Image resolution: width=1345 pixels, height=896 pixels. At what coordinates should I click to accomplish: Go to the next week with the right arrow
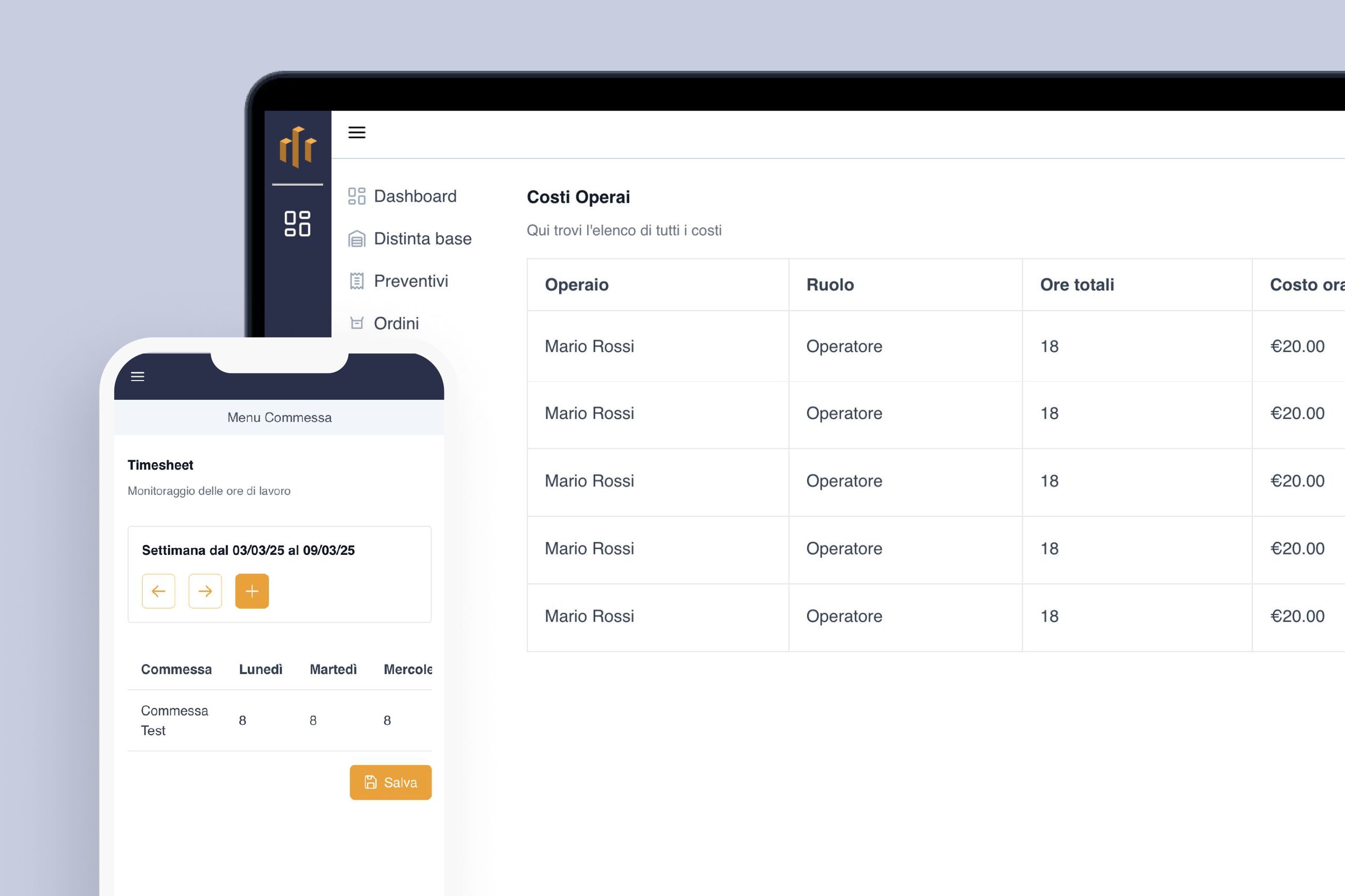pos(205,591)
